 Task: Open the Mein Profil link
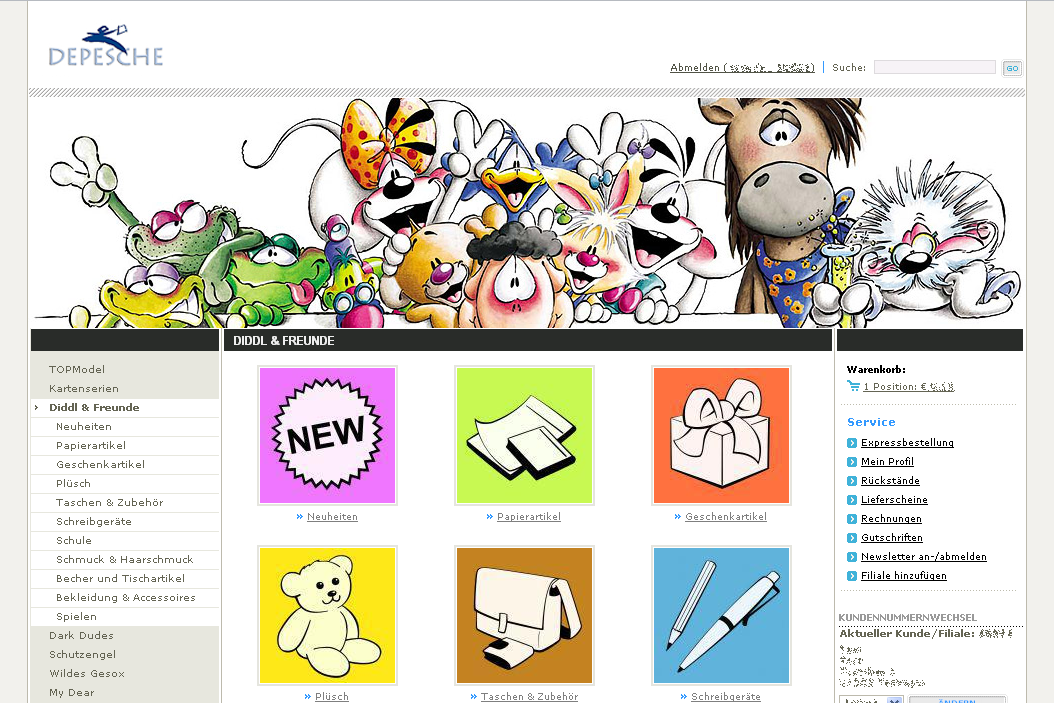coord(887,462)
